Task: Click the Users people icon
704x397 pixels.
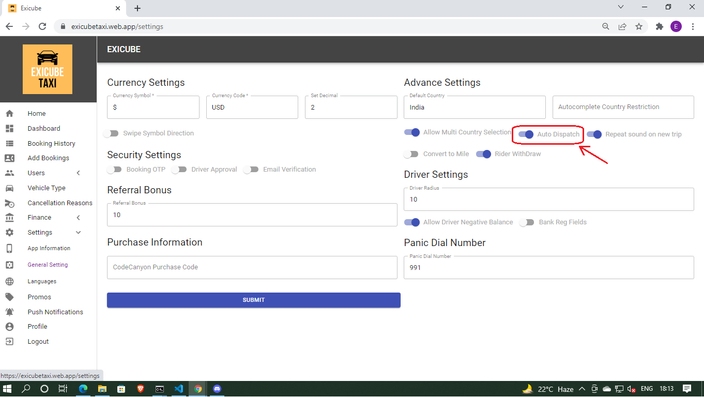Action: (9, 173)
